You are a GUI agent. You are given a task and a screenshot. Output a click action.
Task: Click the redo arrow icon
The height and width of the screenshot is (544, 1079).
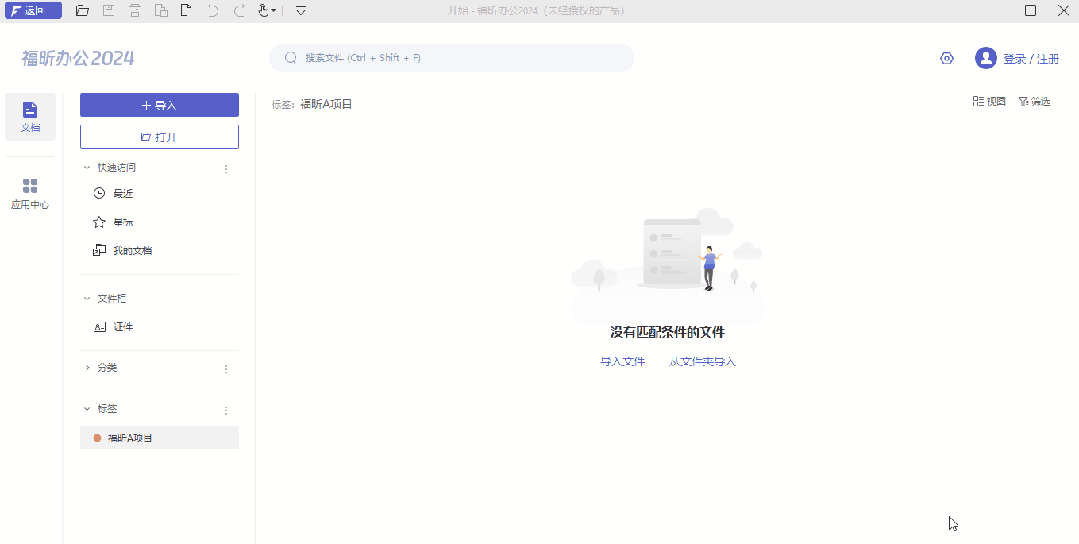[239, 10]
